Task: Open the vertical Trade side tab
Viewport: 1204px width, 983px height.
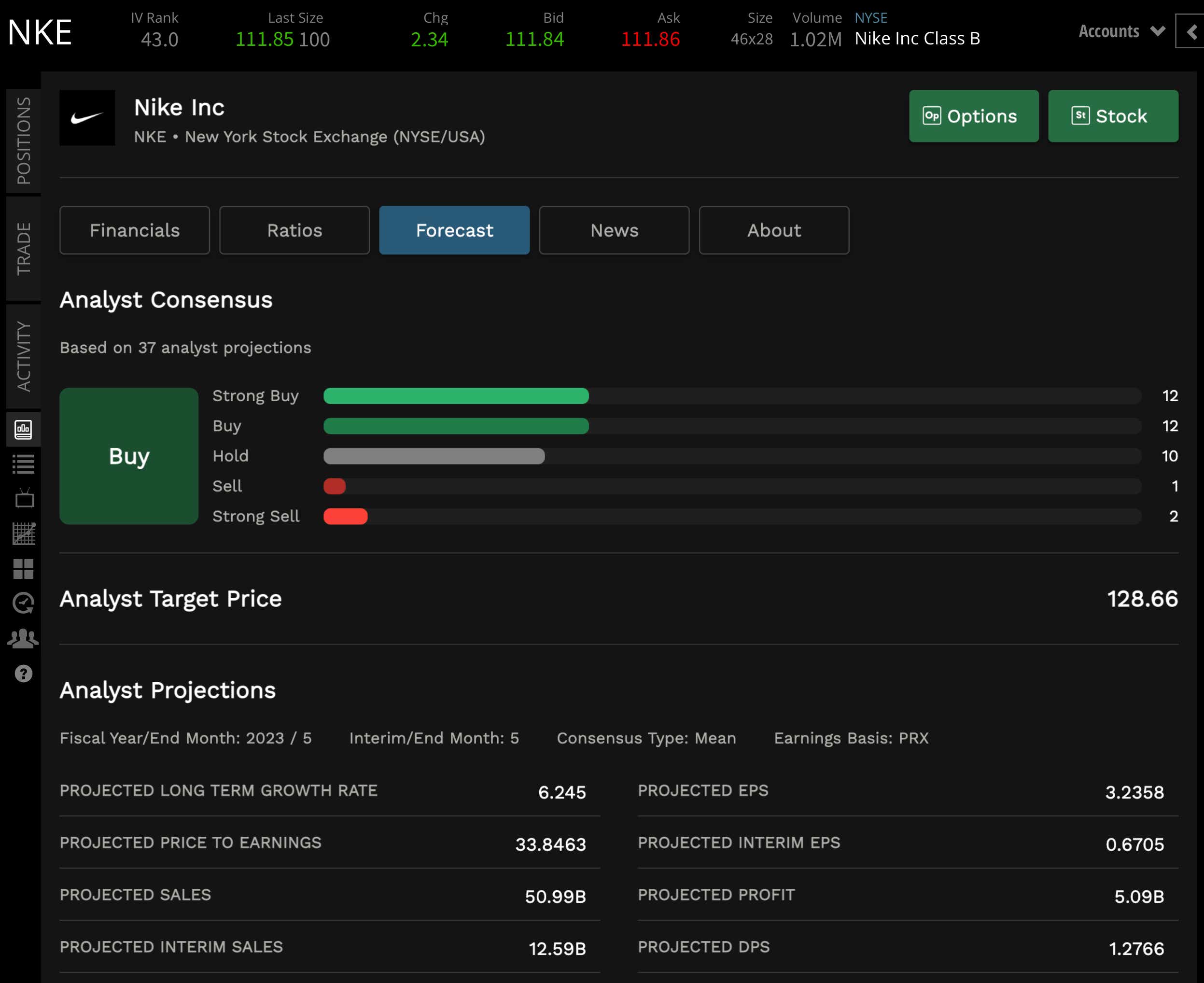Action: click(23, 249)
